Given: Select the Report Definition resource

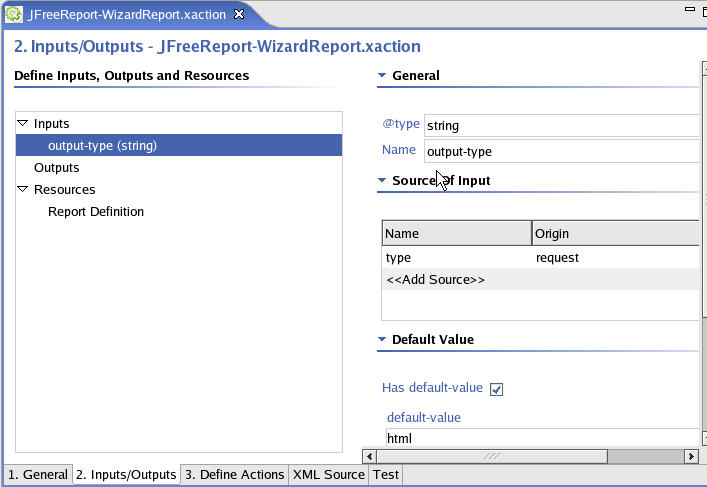Looking at the screenshot, I should pyautogui.click(x=96, y=211).
